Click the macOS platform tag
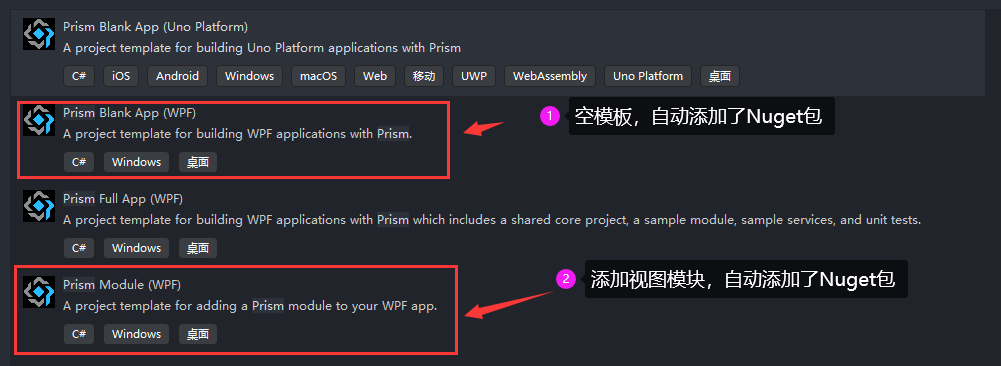 pyautogui.click(x=319, y=76)
